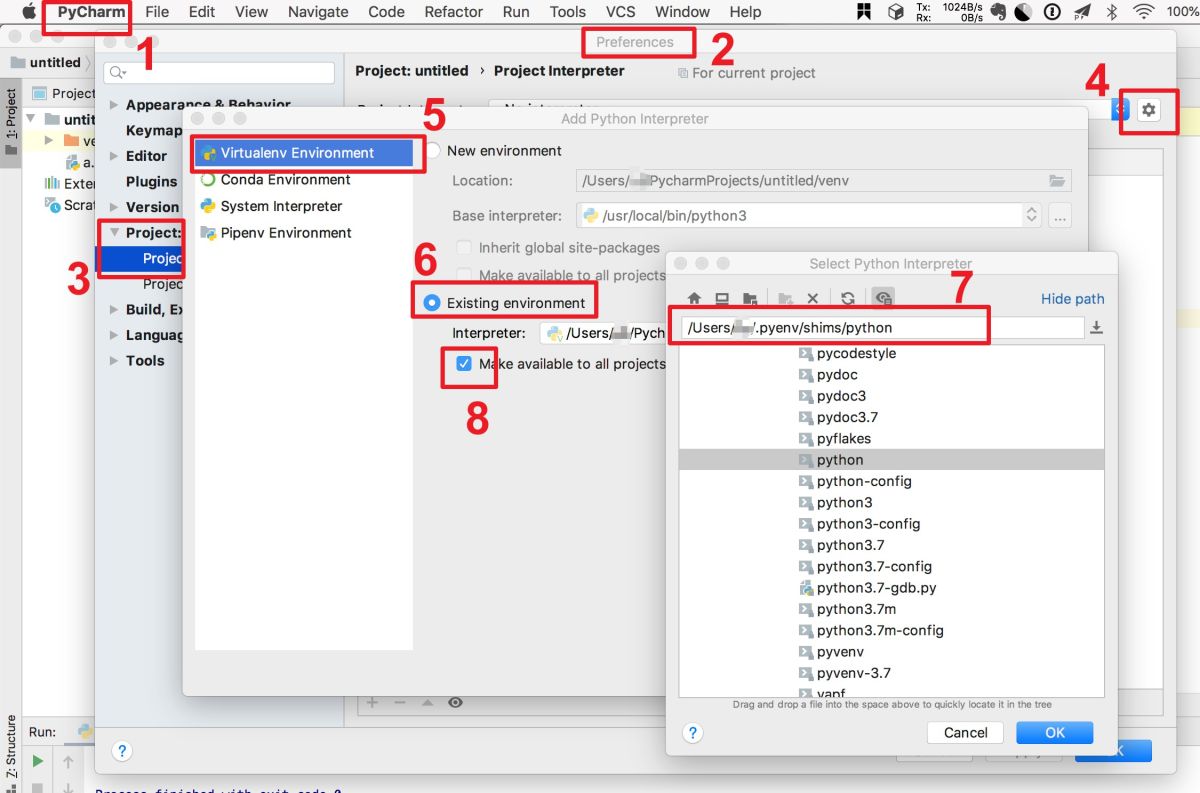This screenshot has height=793, width=1200.
Task: Click the Wi-Fi icon in menu bar
Action: [1144, 12]
